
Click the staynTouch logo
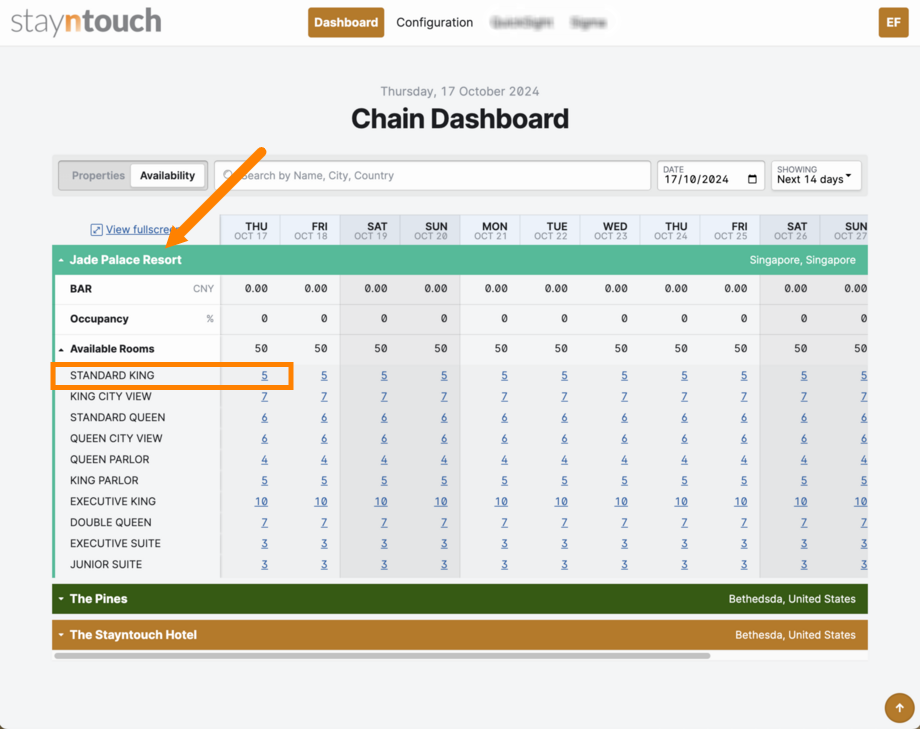coord(86,22)
